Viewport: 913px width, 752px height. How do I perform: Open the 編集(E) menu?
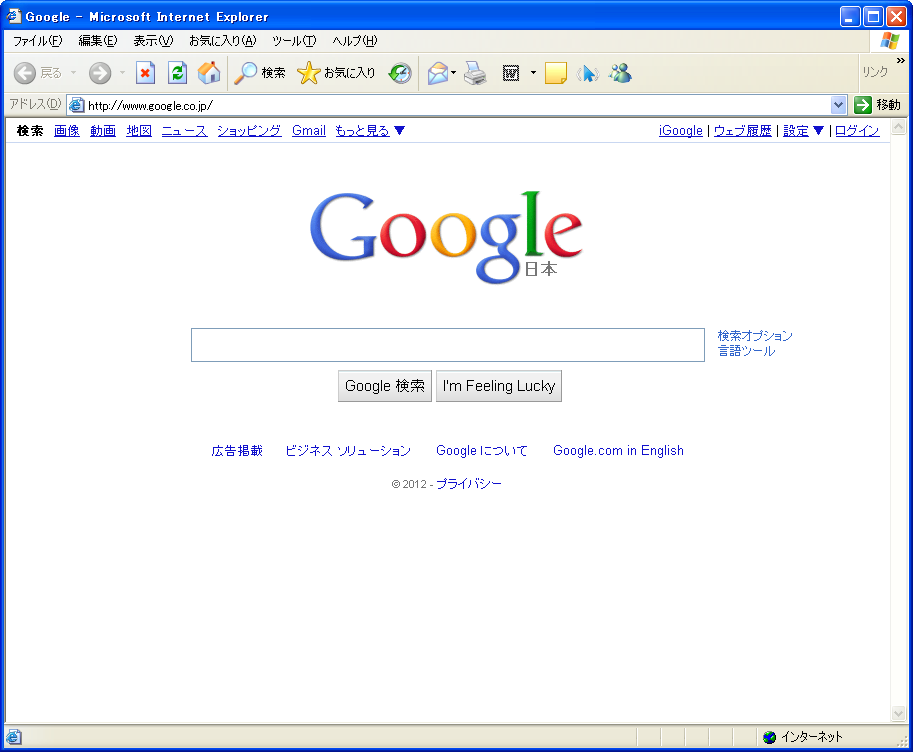[x=98, y=41]
